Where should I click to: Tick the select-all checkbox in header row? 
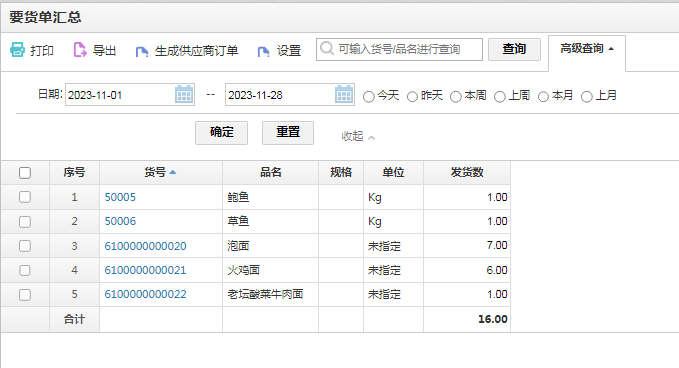coord(25,173)
